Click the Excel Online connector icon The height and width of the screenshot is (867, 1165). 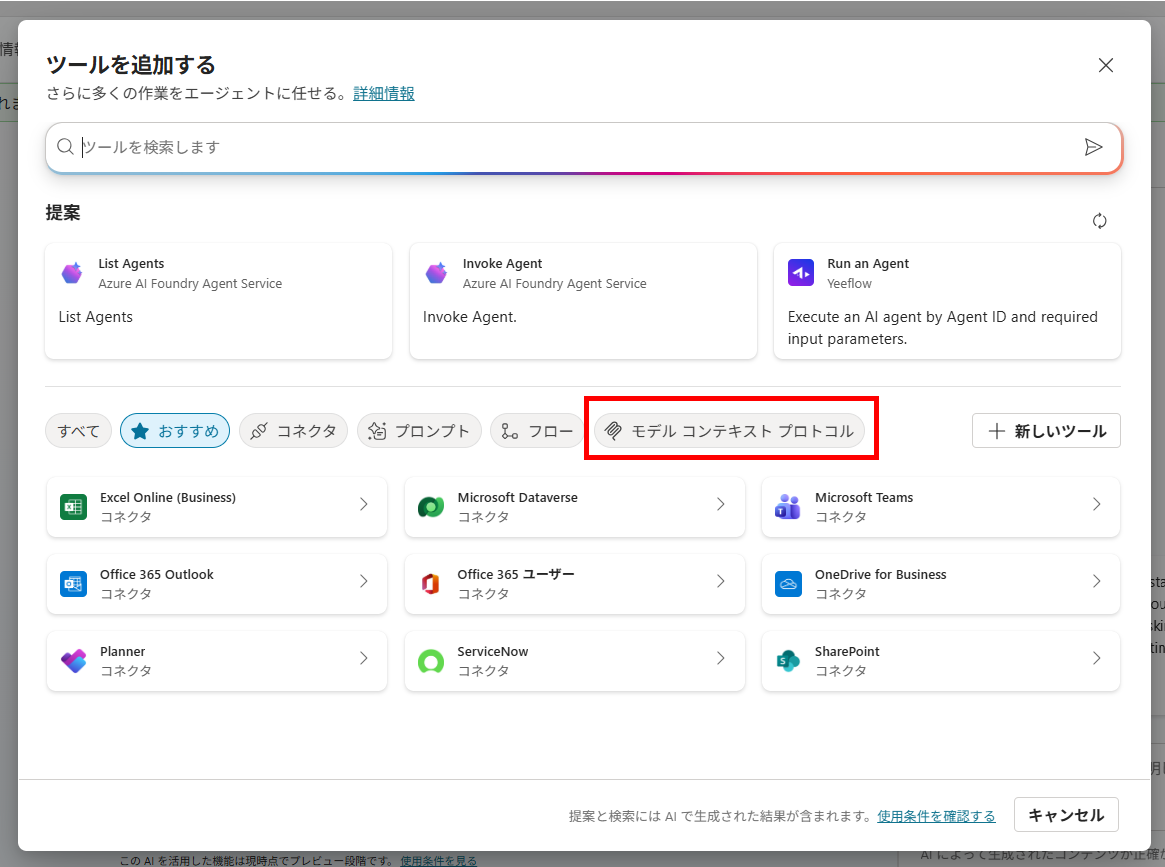tap(73, 507)
